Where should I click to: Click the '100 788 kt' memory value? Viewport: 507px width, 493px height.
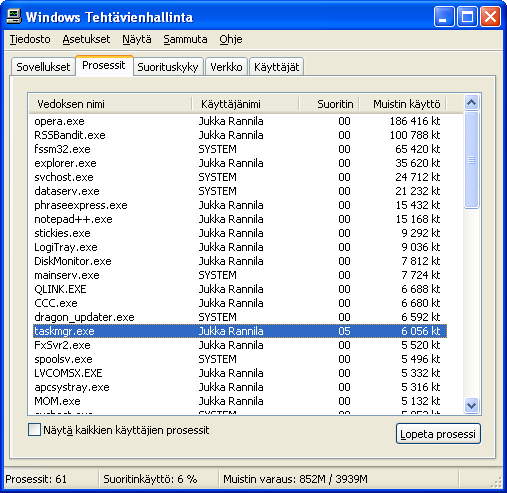tap(415, 135)
